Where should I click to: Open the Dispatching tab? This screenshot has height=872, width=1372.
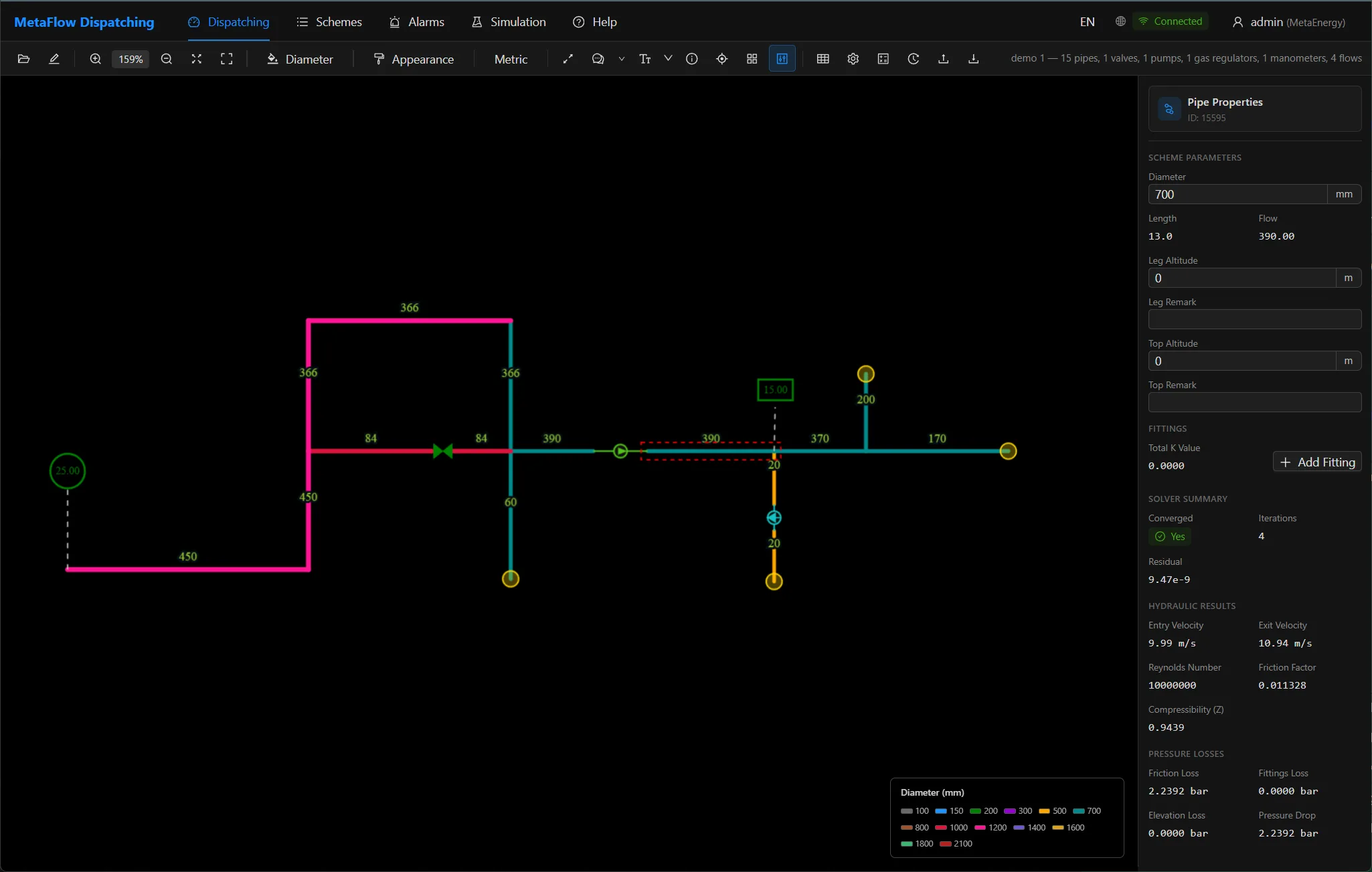point(229,22)
